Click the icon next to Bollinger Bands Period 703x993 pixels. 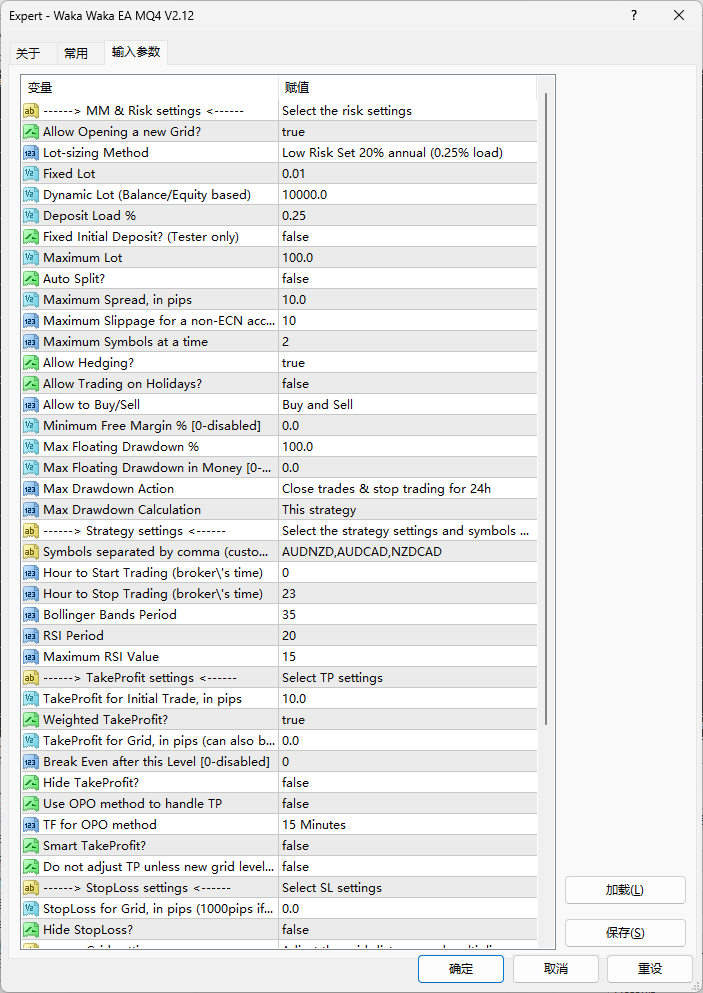pos(31,615)
